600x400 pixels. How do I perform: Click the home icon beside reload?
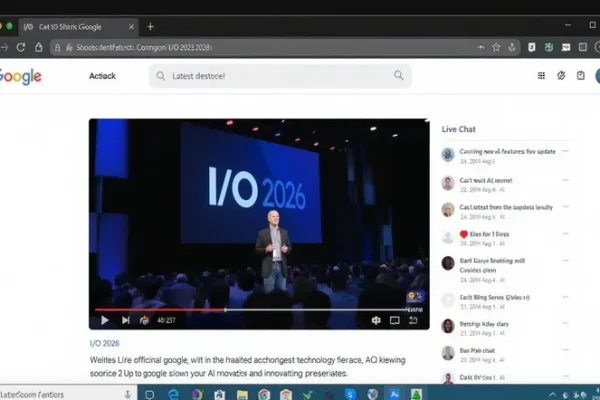click(39, 47)
